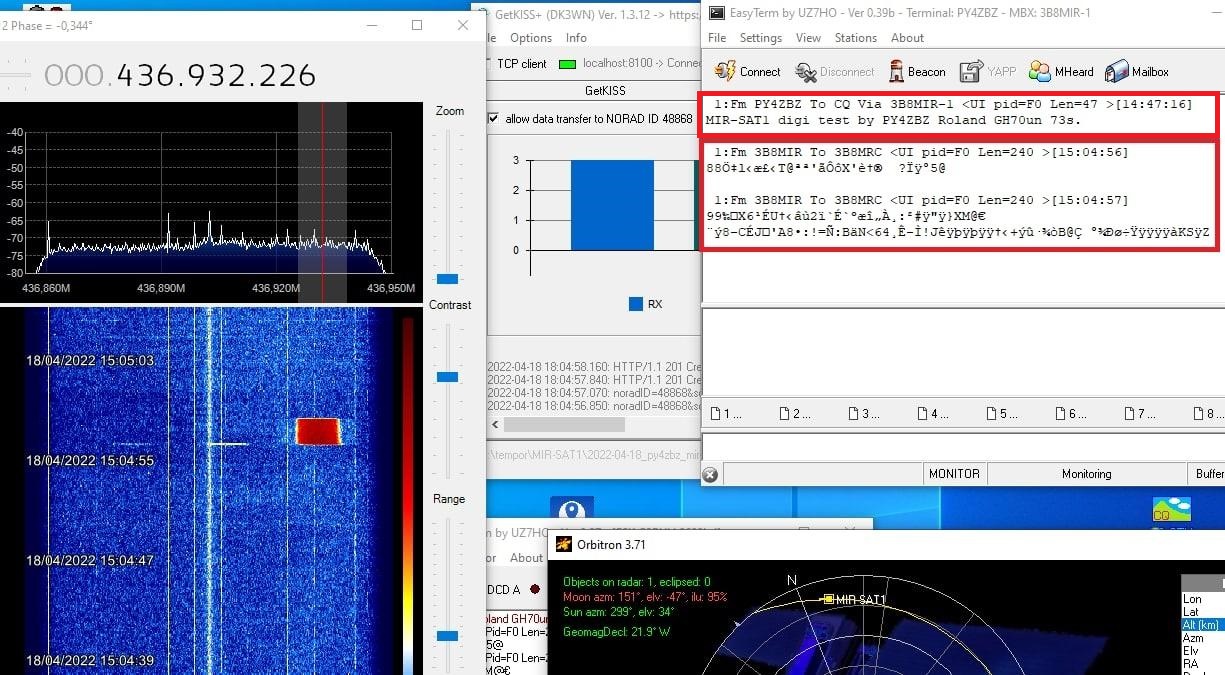This screenshot has height=675, width=1225.
Task: Click the GetKISS log horizontal scrollbar
Action: pos(564,425)
